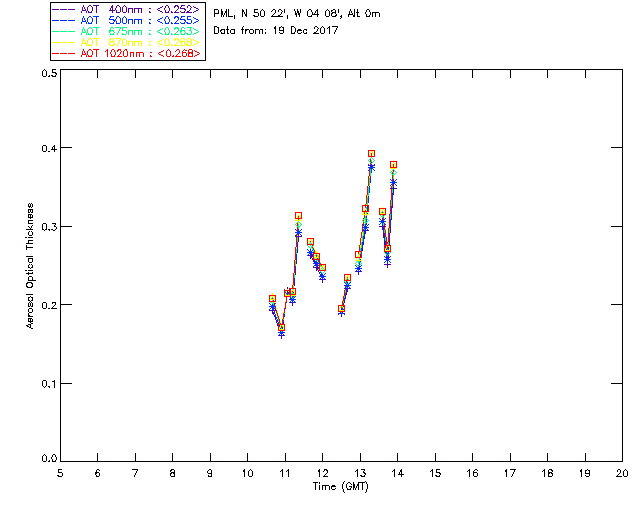This screenshot has width=640, height=512.
Task: Click the x-axis tick label 11
Action: pyautogui.click(x=285, y=473)
